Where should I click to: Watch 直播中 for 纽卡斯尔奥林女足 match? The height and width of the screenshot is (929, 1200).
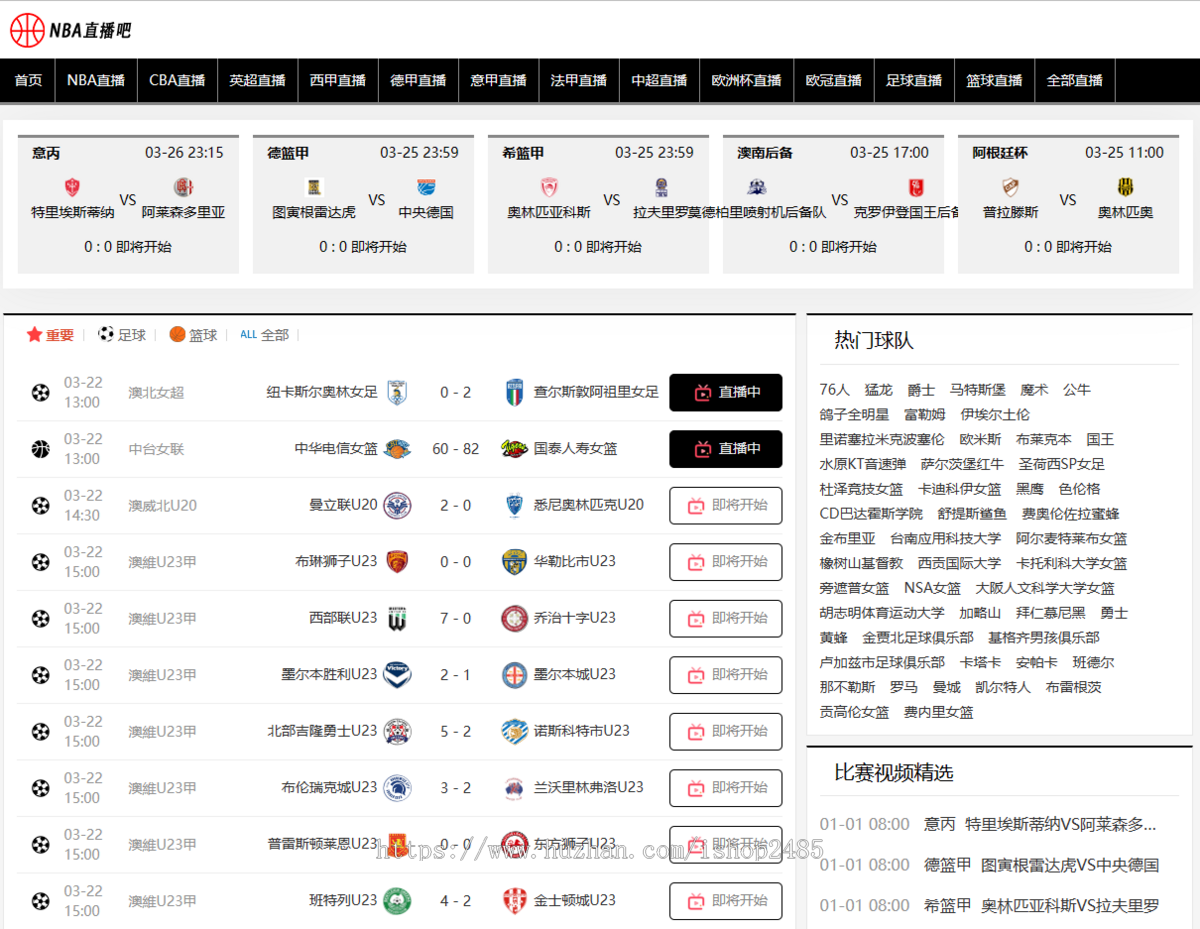pos(726,393)
